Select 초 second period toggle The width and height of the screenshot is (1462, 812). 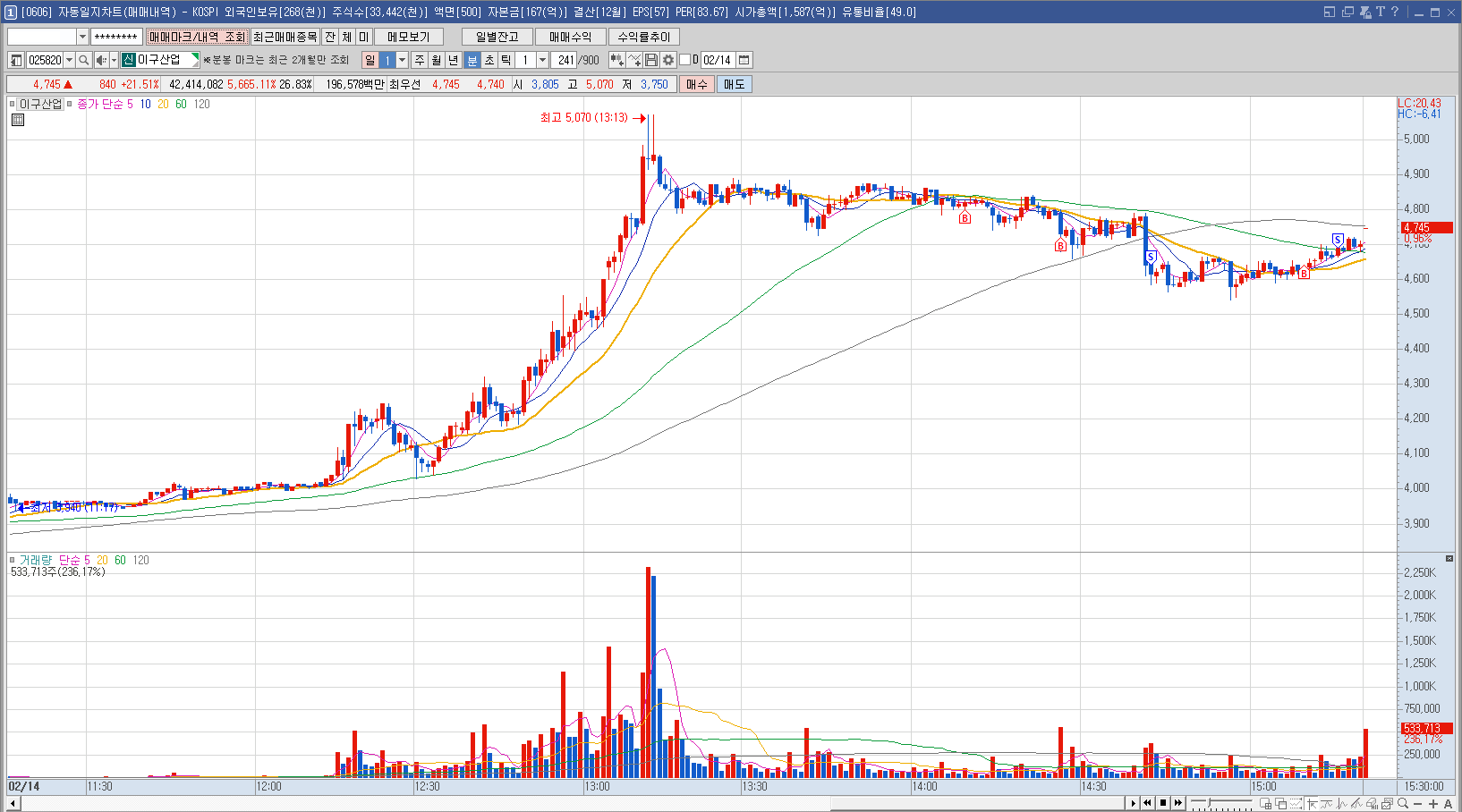coord(489,60)
